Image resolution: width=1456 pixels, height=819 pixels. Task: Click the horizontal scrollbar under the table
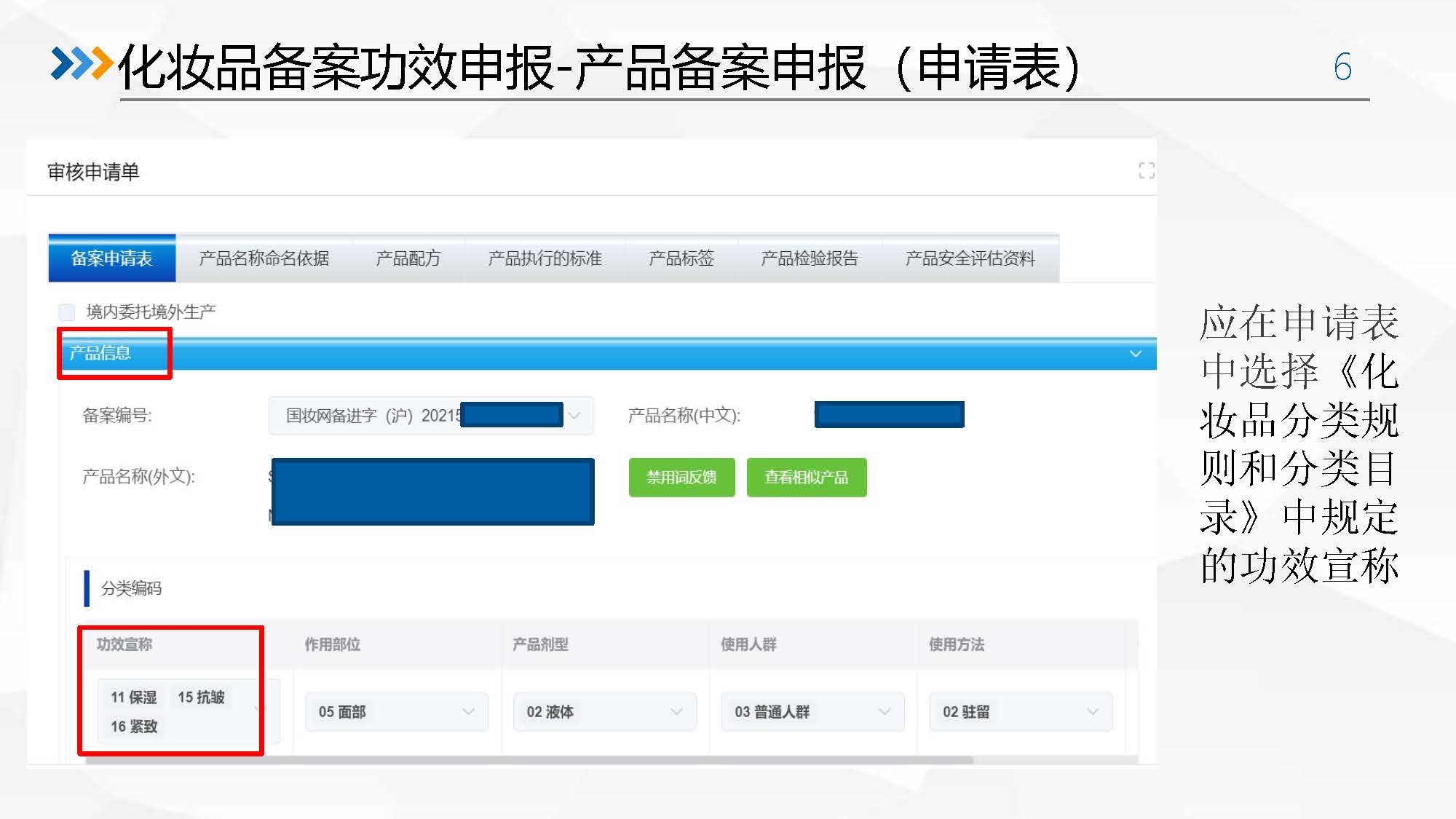tap(529, 760)
